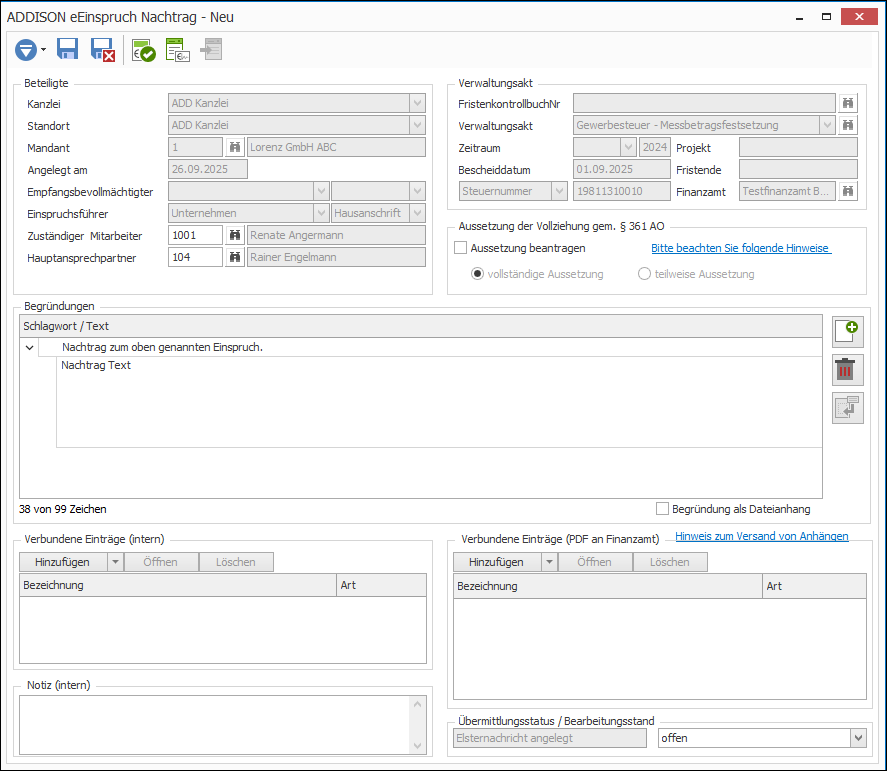
Task: Click add new Begründung icon with plus
Action: (847, 331)
